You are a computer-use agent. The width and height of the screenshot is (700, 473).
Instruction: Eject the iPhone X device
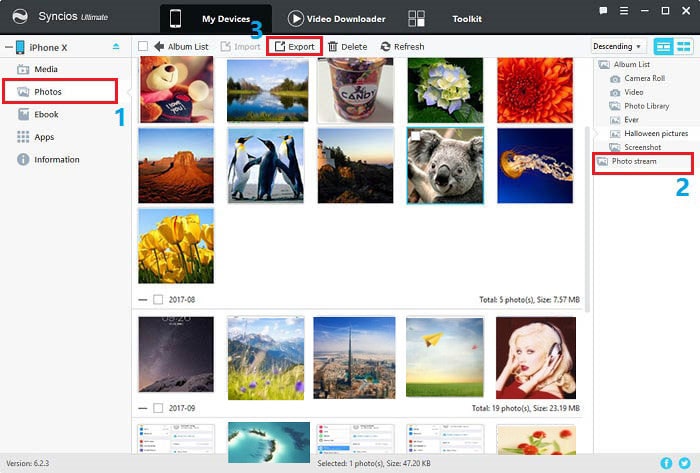pyautogui.click(x=116, y=46)
